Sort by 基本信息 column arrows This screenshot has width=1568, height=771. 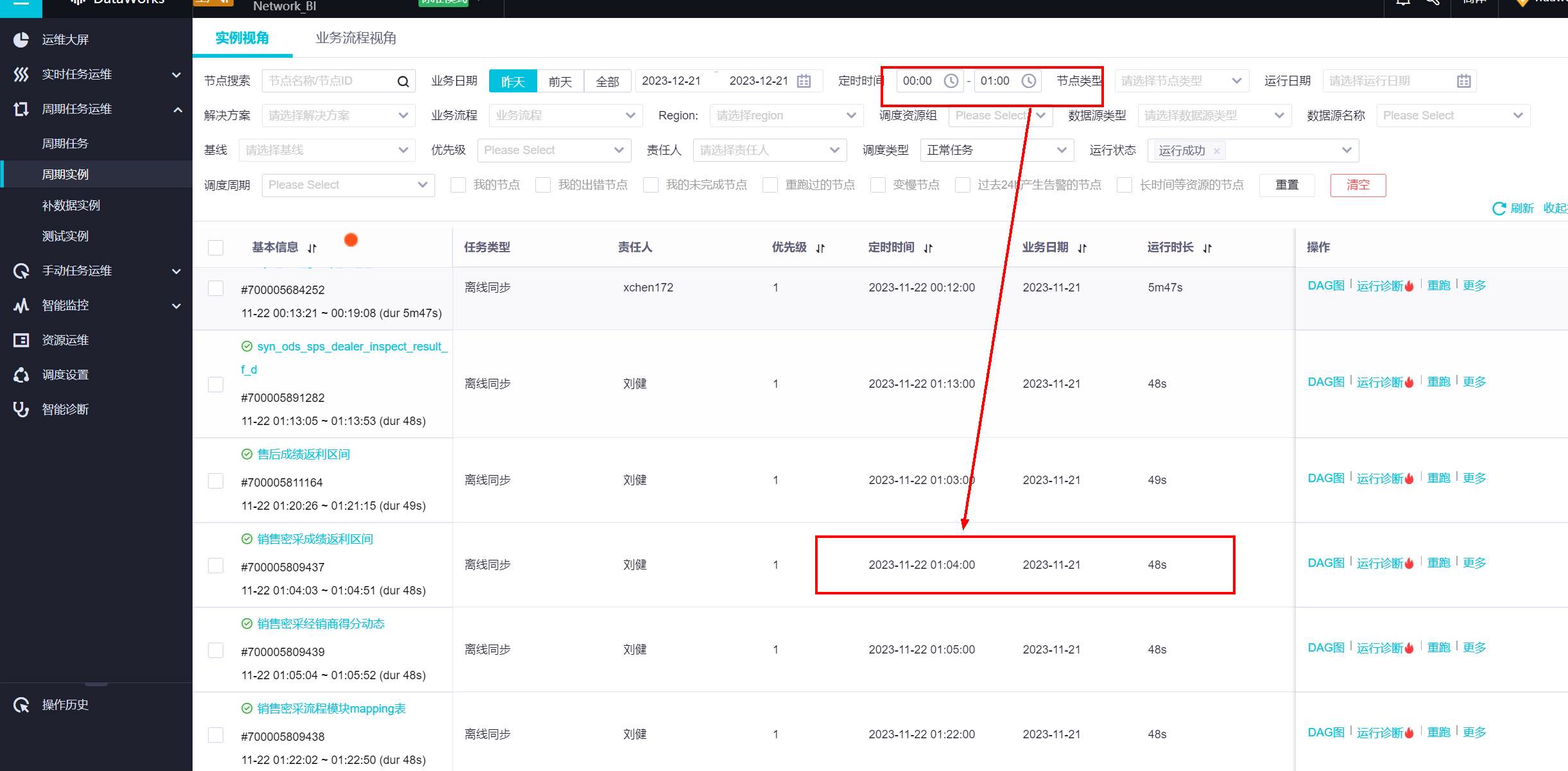coord(312,248)
